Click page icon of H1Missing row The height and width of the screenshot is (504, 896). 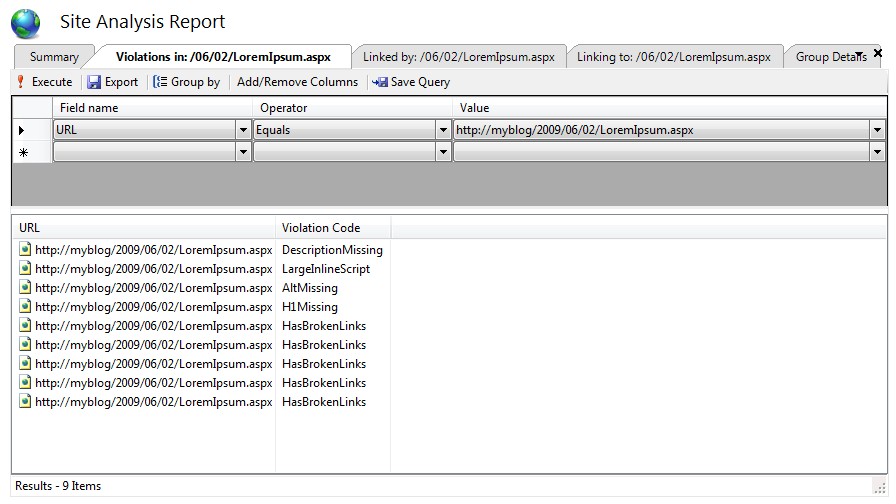[25, 306]
